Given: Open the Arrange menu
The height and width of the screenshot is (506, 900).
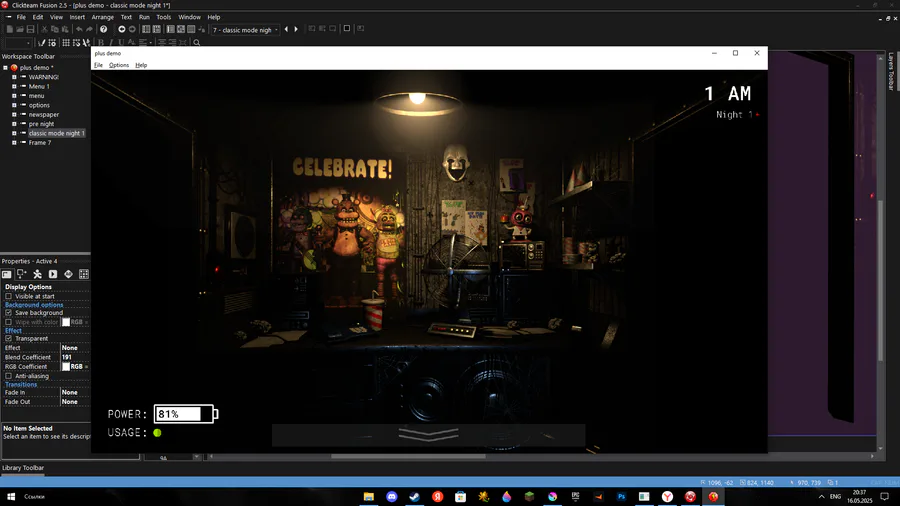Looking at the screenshot, I should coord(103,17).
